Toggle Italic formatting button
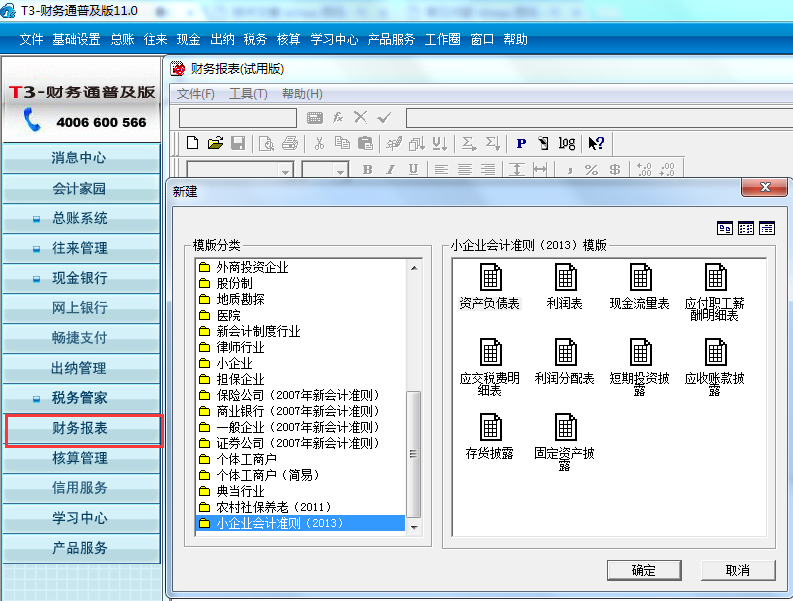 point(390,169)
